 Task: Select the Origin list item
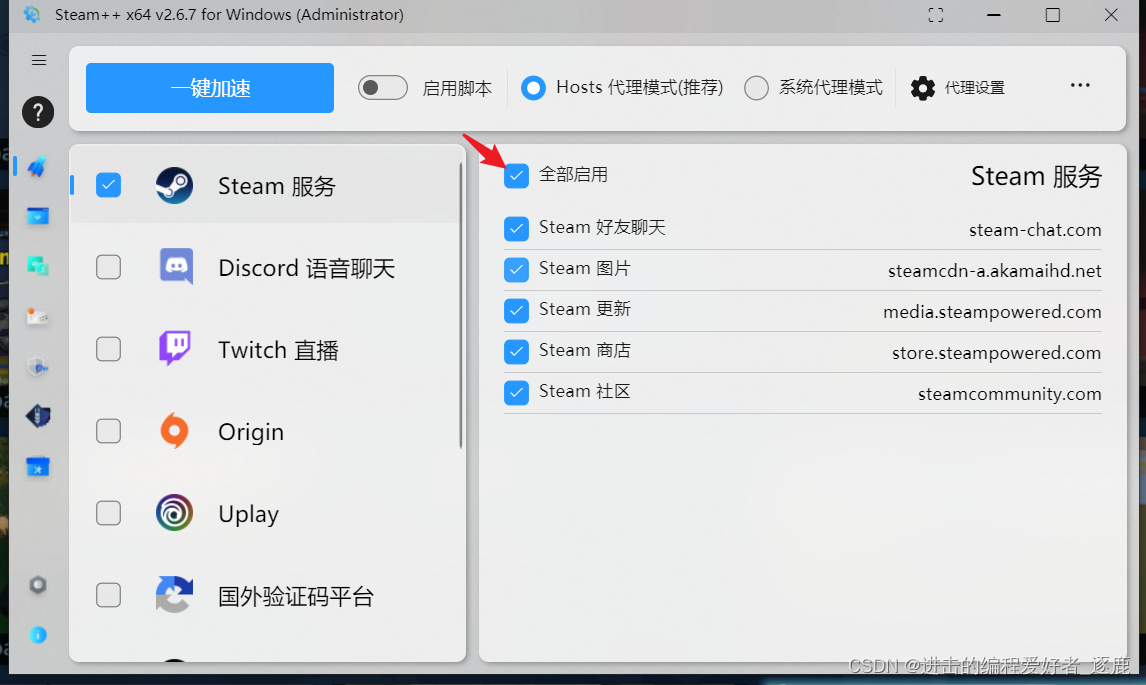265,431
